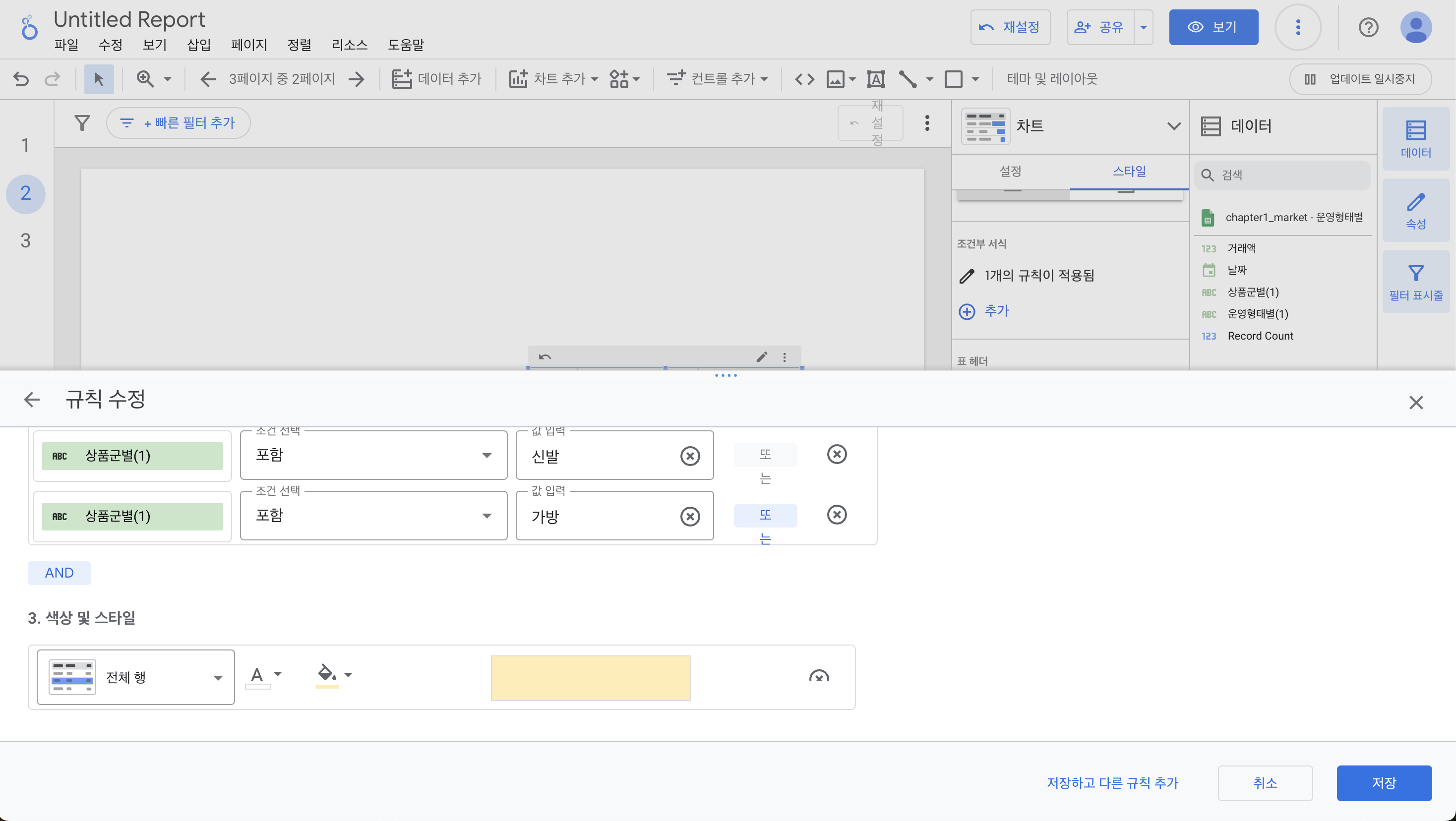
Task: Toggle the 또는 button on 가방 row
Action: [765, 515]
